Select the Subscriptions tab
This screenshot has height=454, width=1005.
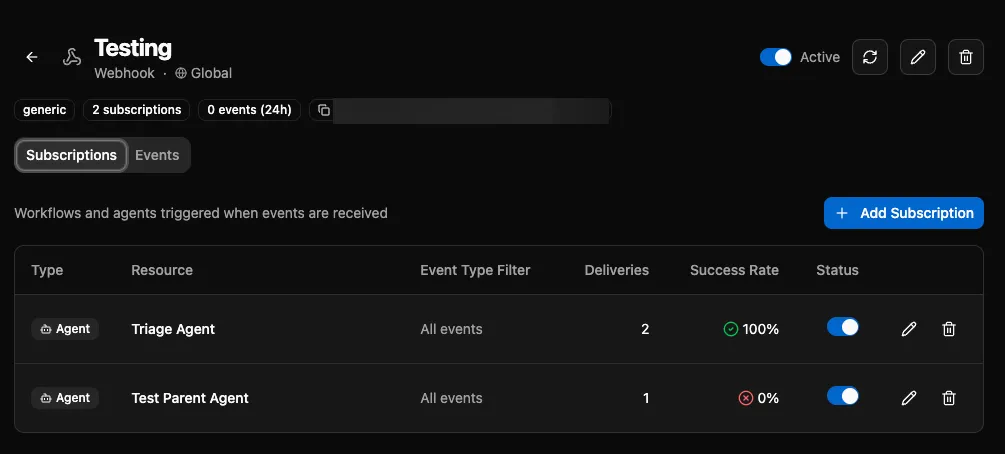tap(71, 155)
